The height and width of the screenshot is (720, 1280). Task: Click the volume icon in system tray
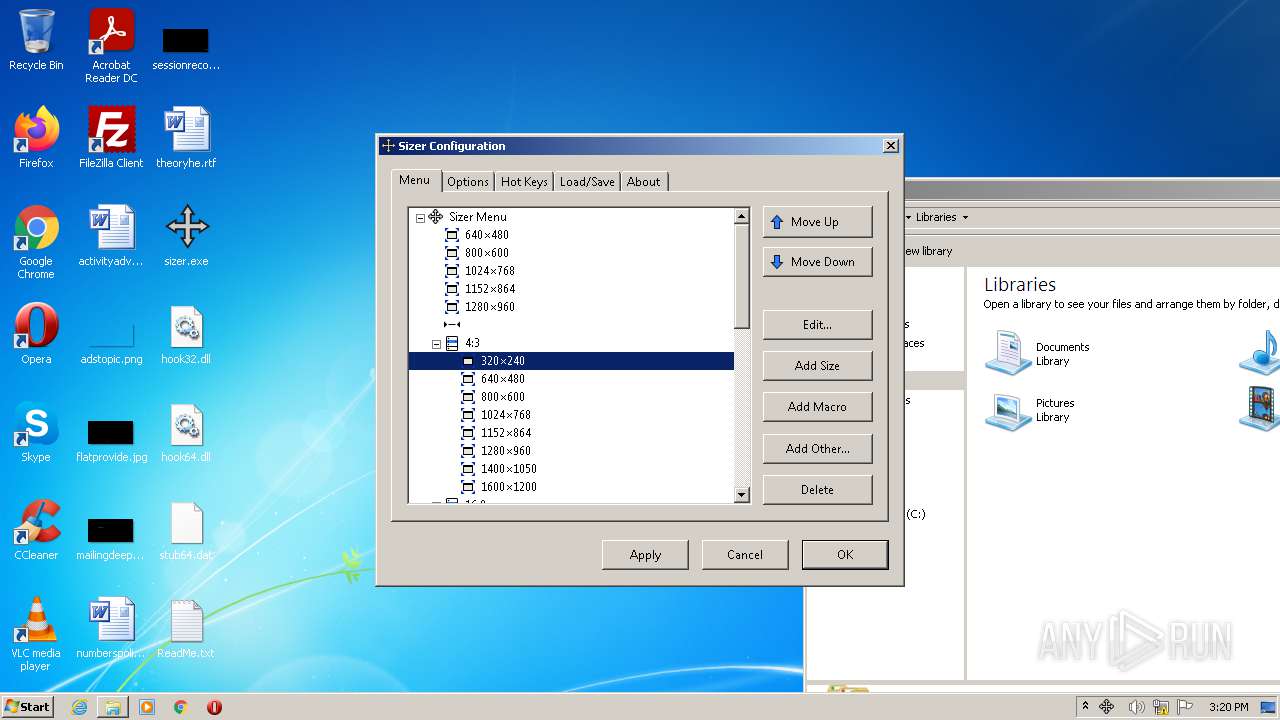(x=1136, y=707)
